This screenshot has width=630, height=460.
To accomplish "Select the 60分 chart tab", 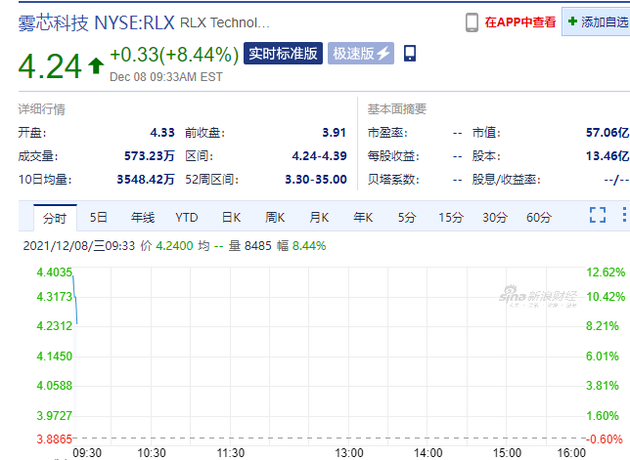I will coord(539,218).
